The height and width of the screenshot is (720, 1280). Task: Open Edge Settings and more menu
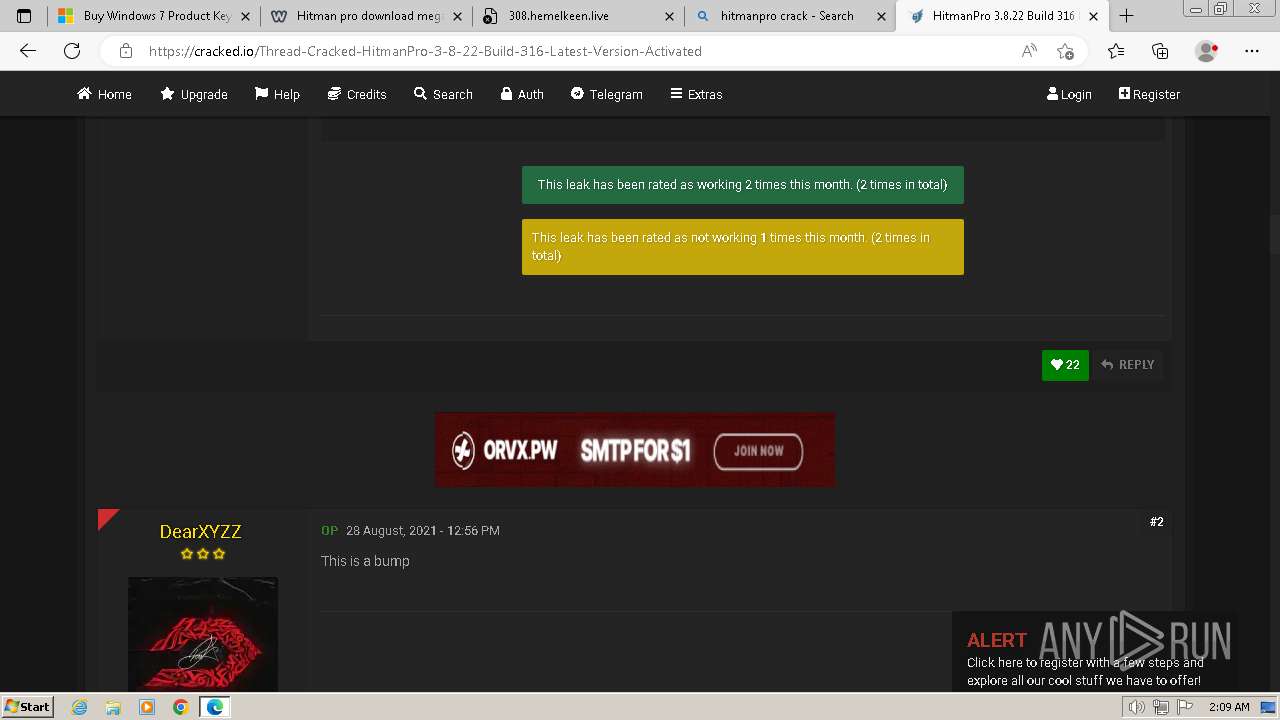[1252, 51]
